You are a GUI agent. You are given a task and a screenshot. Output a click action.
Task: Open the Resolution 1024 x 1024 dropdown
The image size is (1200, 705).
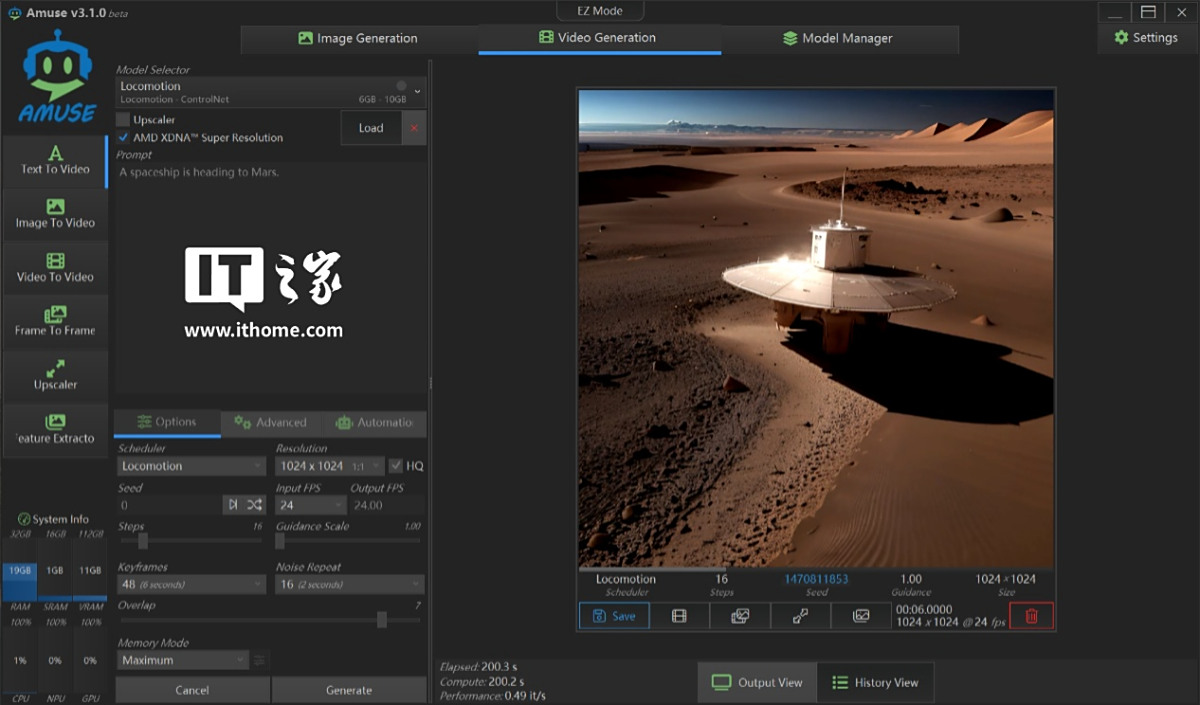329,466
